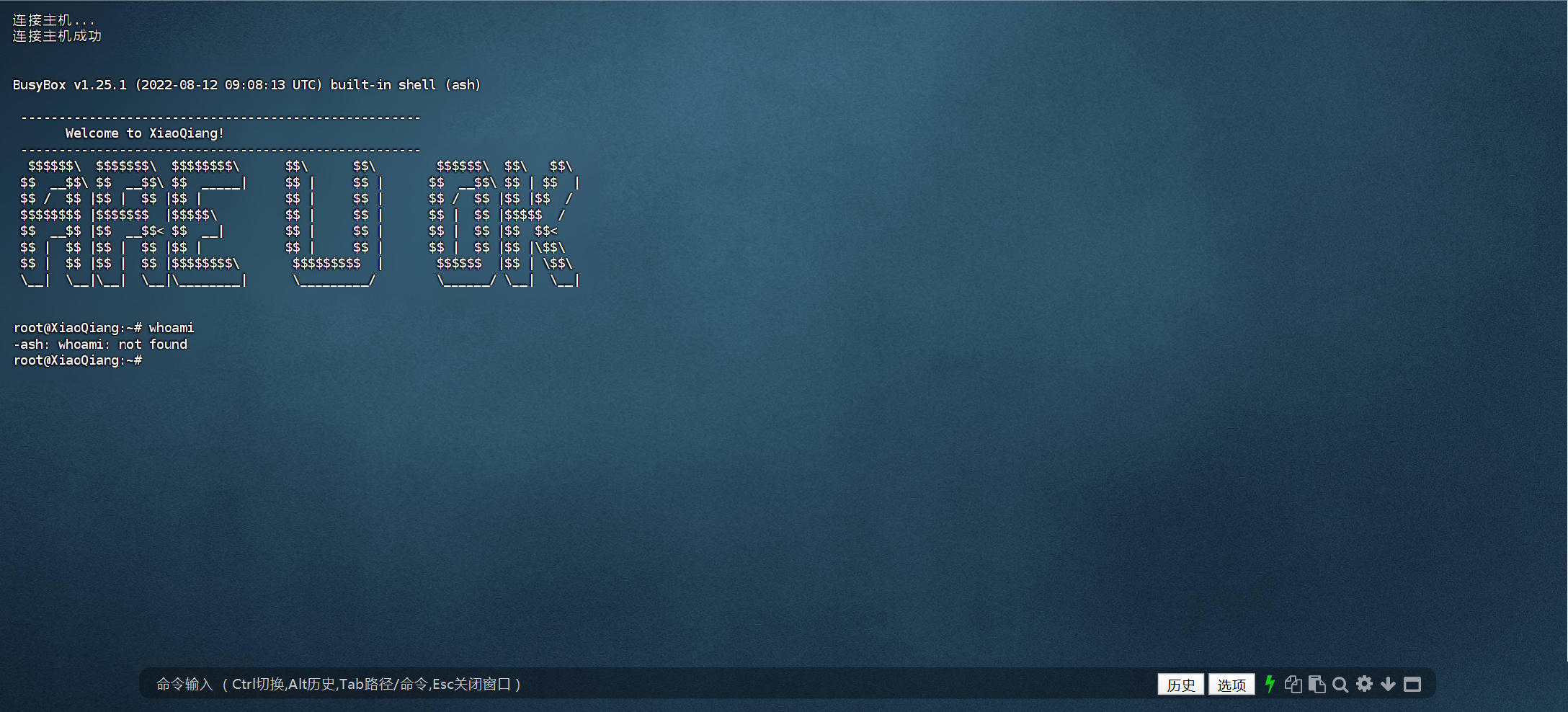Image resolution: width=1568 pixels, height=712 pixels.
Task: Click the fullscreen window icon
Action: click(x=1412, y=684)
